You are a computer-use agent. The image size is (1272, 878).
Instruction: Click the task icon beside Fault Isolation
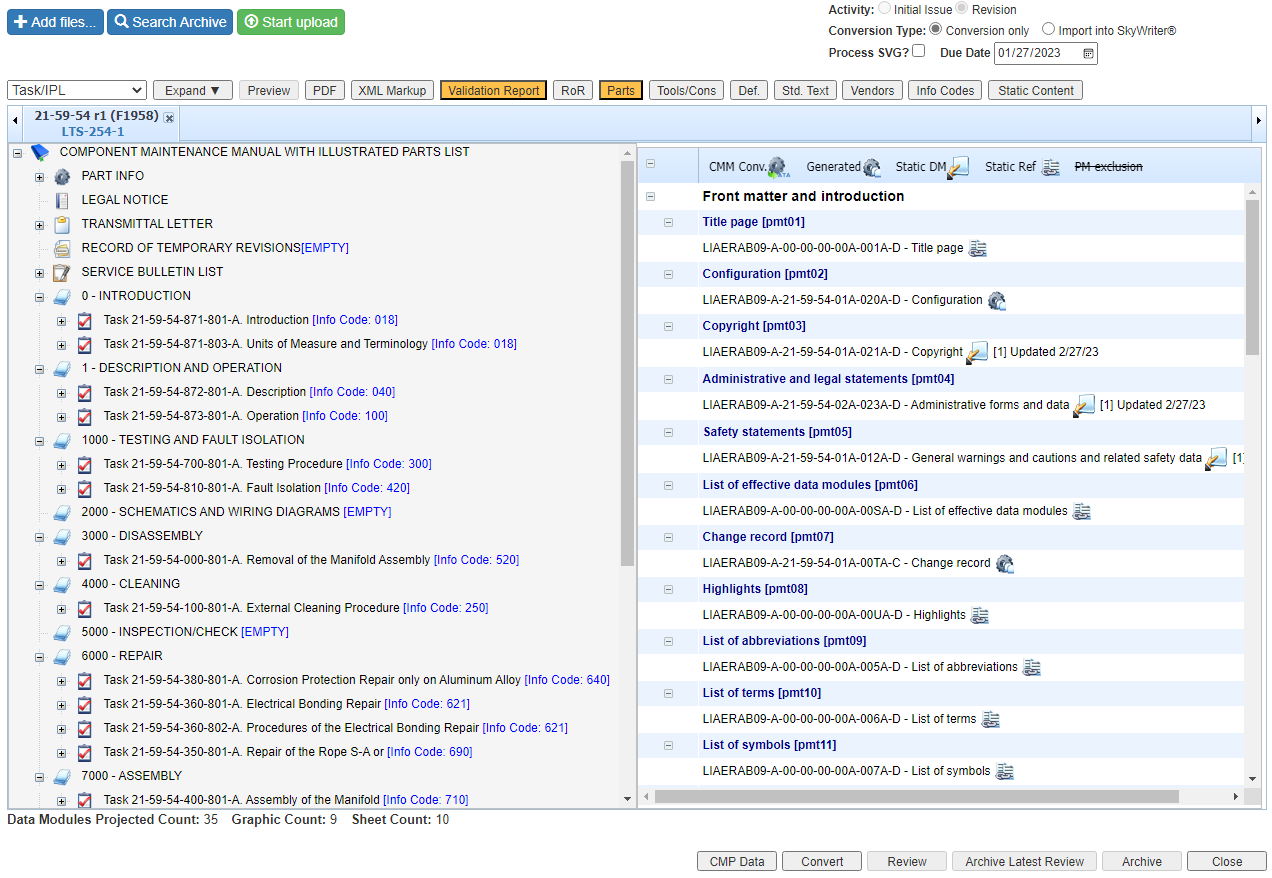click(x=85, y=488)
